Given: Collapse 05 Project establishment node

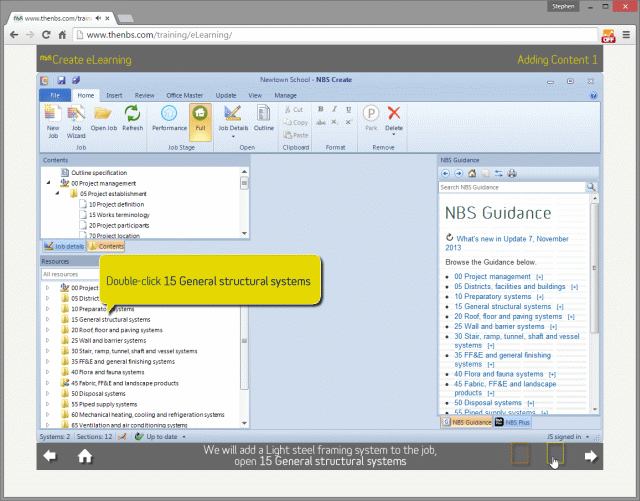Looking at the screenshot, I should click(x=58, y=194).
